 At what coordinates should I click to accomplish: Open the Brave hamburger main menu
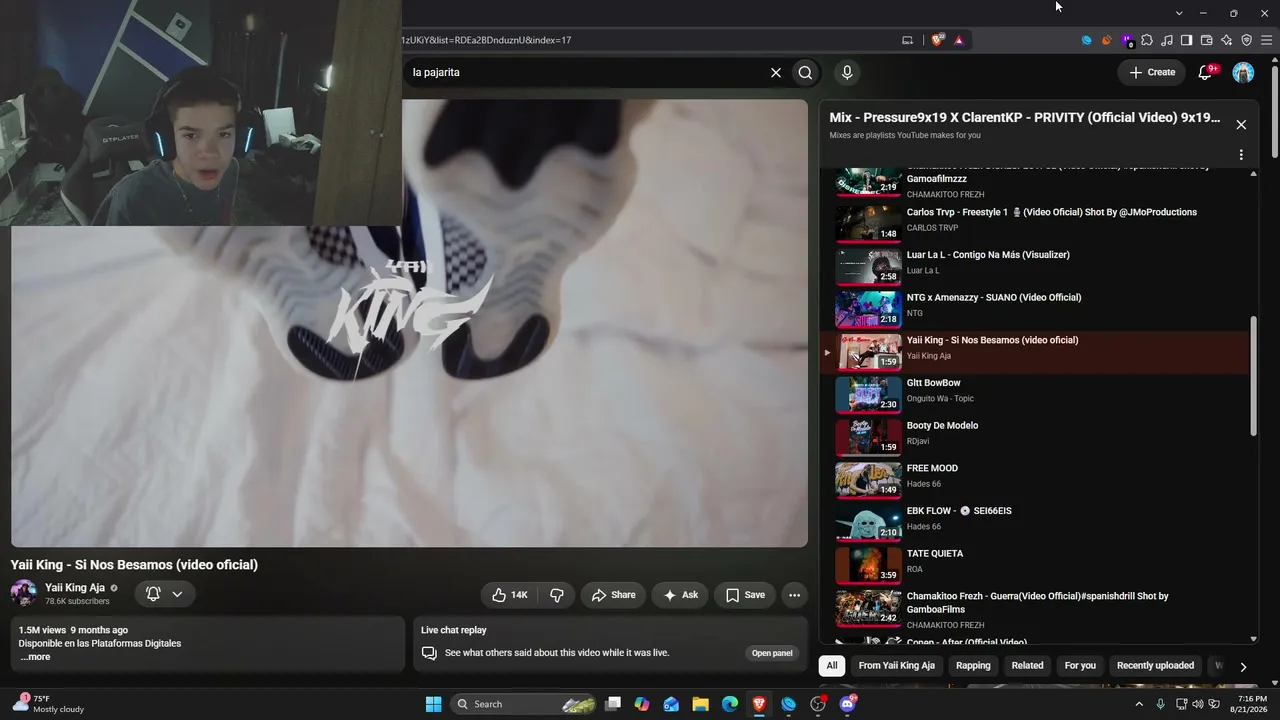pos(1267,40)
